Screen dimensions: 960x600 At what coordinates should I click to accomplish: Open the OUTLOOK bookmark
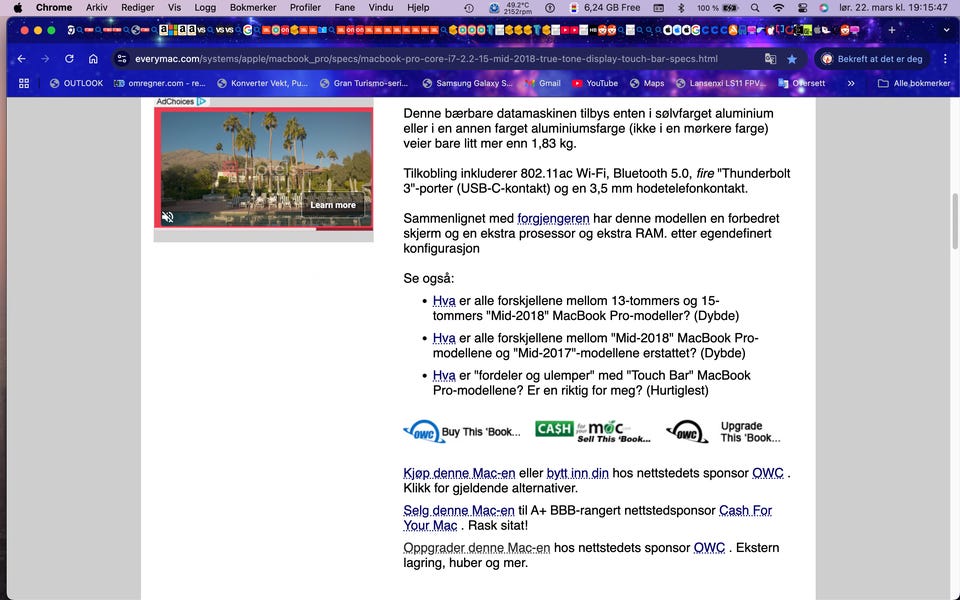point(77,83)
